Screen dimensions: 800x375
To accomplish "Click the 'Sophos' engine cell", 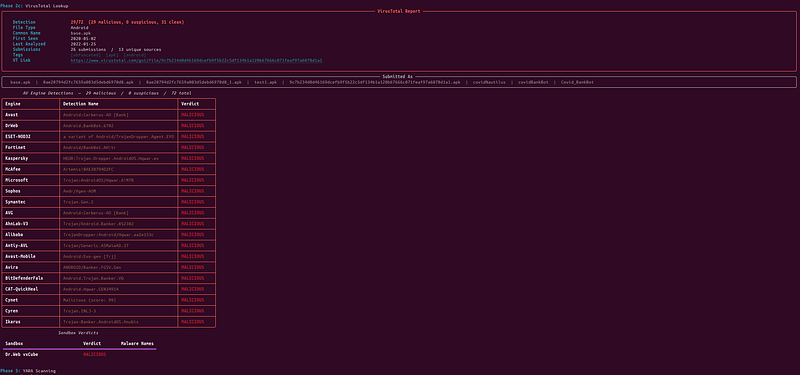I will coord(31,191).
